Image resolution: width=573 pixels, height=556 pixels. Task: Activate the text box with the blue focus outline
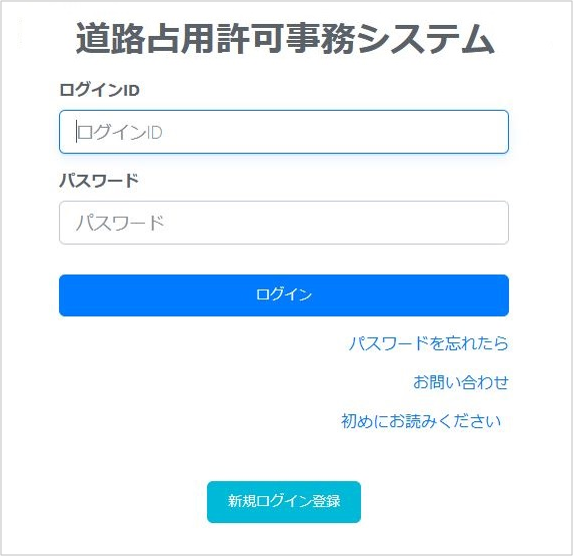pos(284,132)
